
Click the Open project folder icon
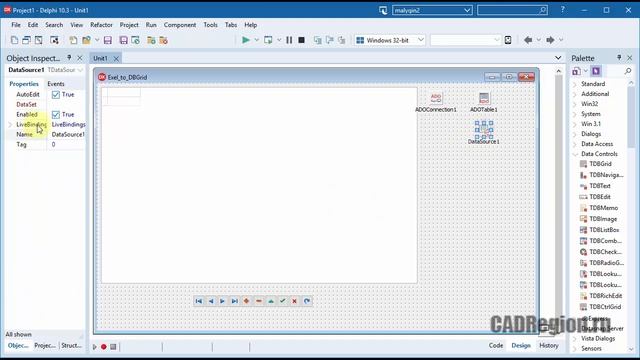point(86,40)
